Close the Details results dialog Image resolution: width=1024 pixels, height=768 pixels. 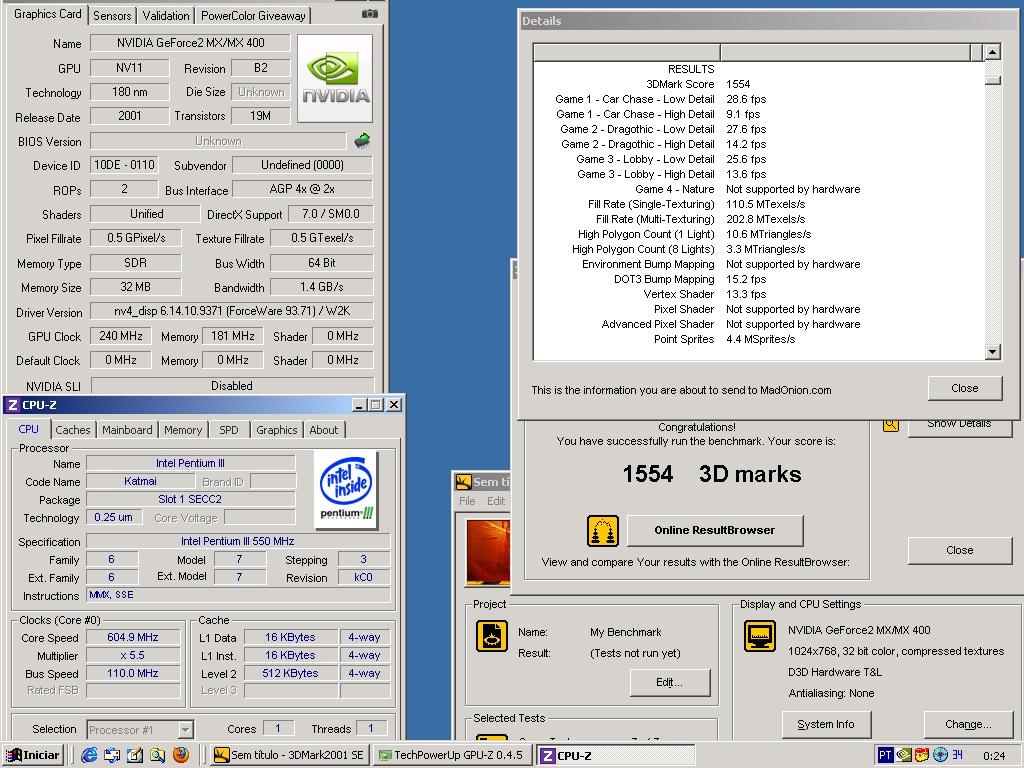[965, 388]
